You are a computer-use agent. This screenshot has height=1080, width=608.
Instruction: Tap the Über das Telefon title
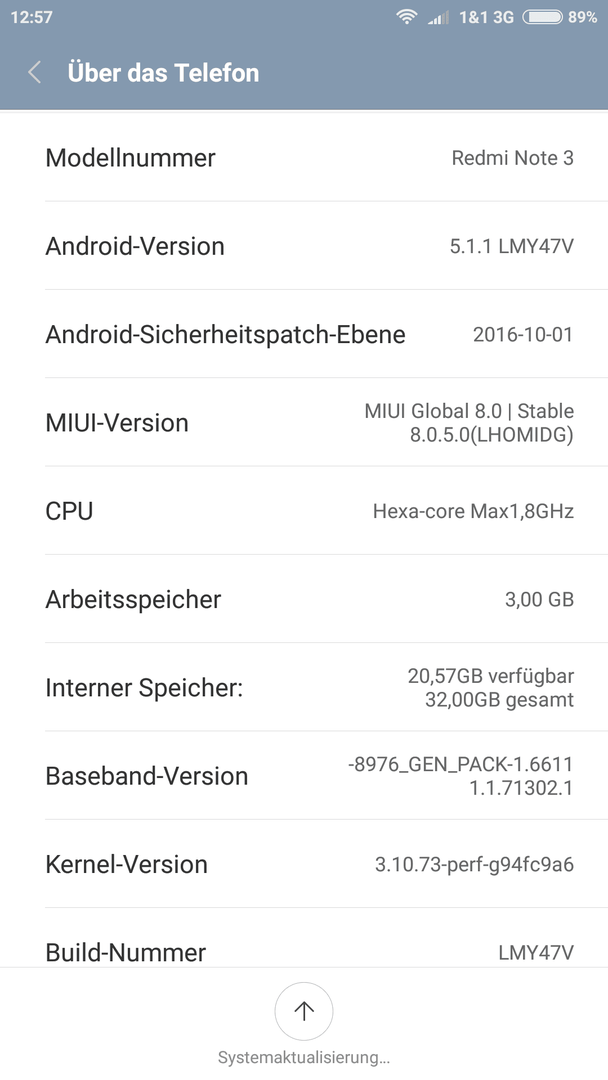coord(163,72)
